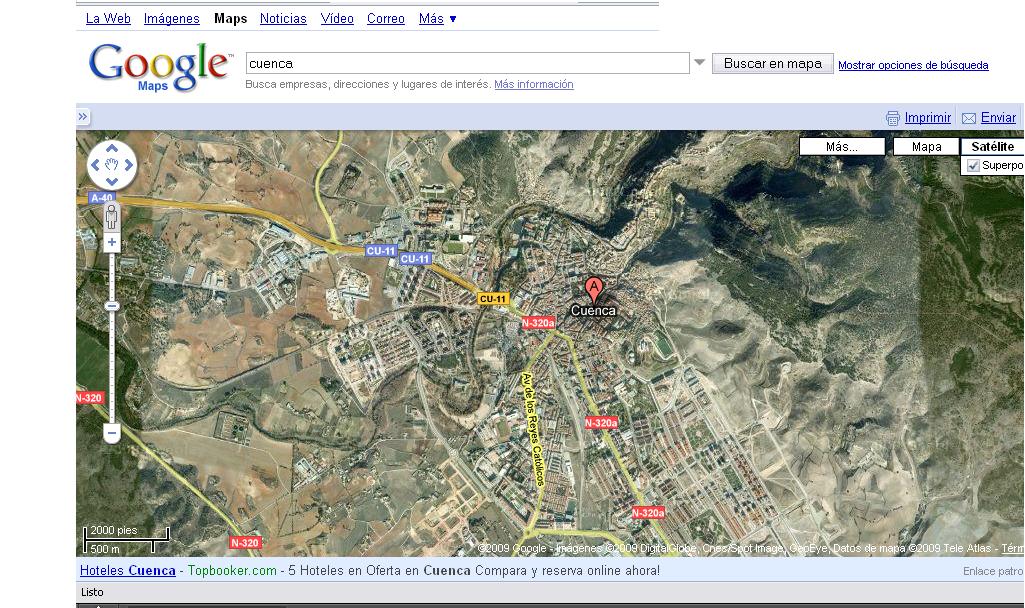Zoom in with the plus button
This screenshot has width=1025, height=608.
[x=112, y=242]
